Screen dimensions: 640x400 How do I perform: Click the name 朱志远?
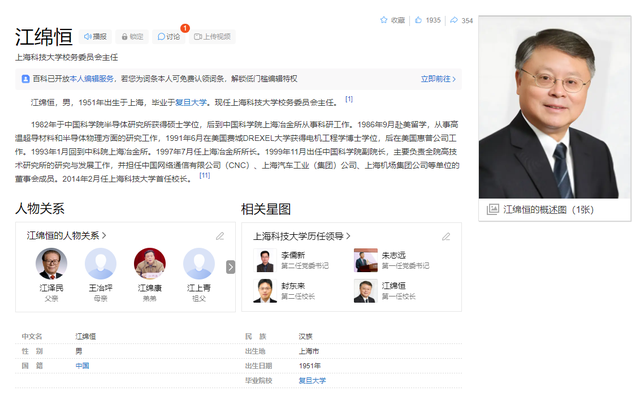(394, 255)
